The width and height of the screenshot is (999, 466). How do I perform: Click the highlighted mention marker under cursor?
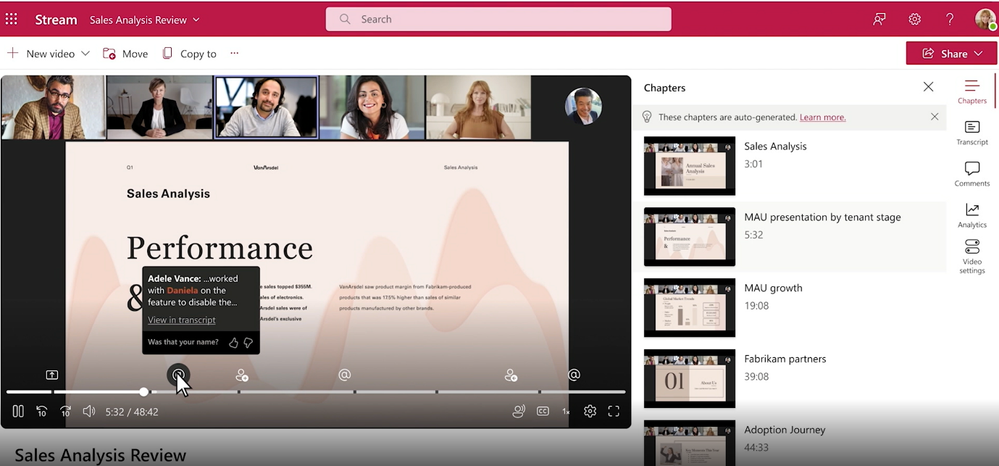coord(179,375)
